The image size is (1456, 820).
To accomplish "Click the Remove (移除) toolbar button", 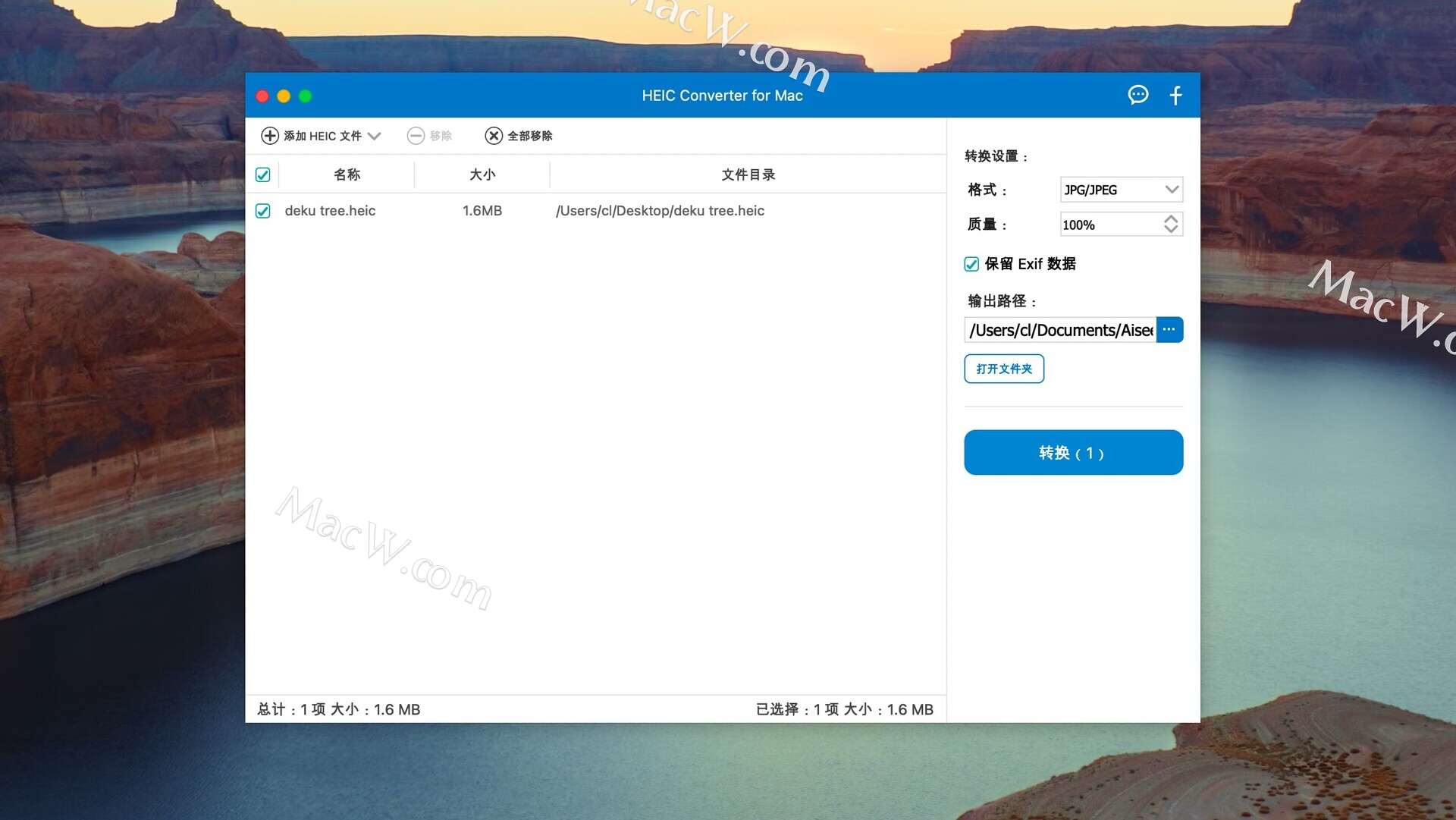I will 429,136.
